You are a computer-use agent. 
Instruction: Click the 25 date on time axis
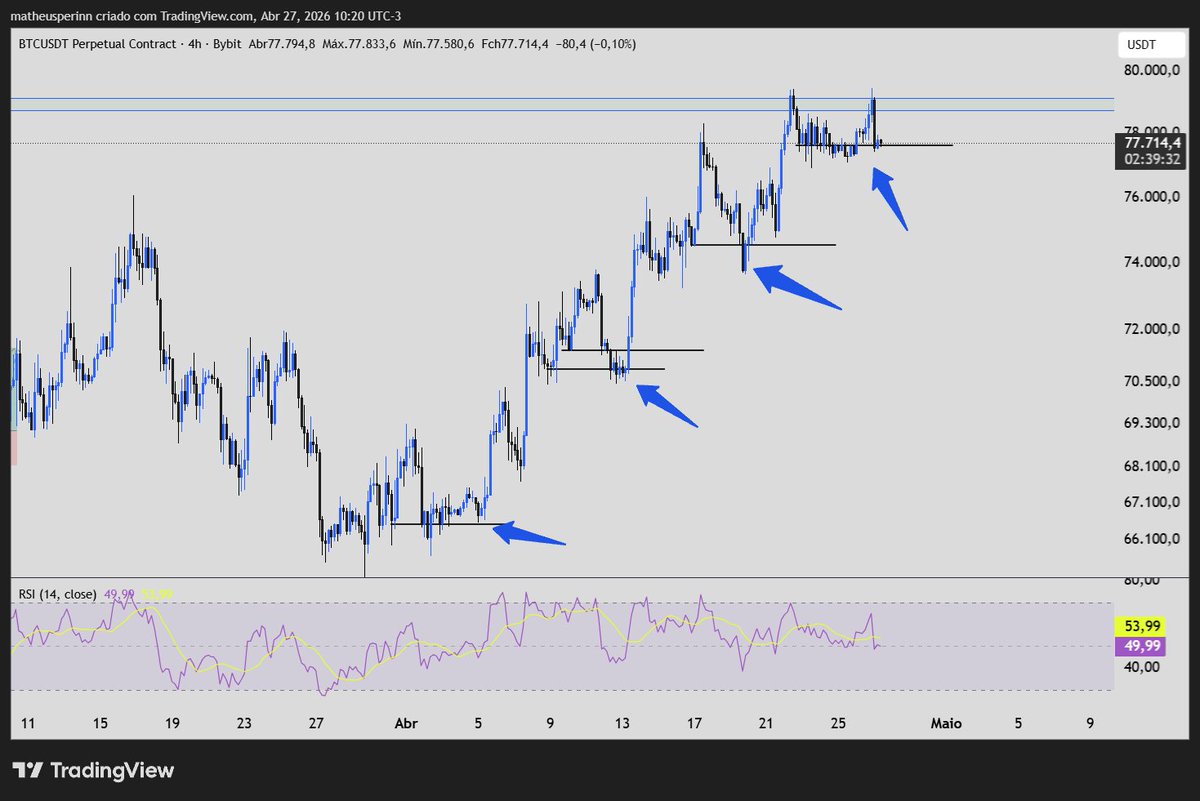[838, 723]
